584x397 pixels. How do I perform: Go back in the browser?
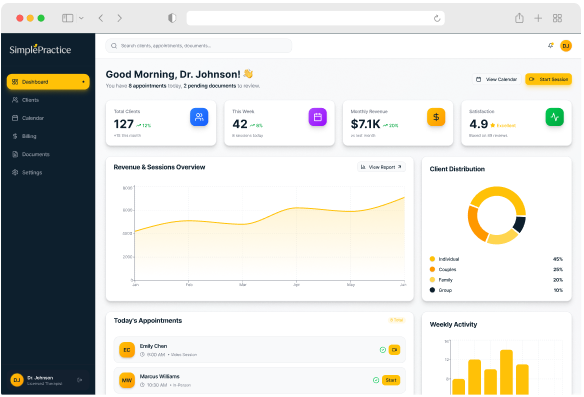coord(101,18)
